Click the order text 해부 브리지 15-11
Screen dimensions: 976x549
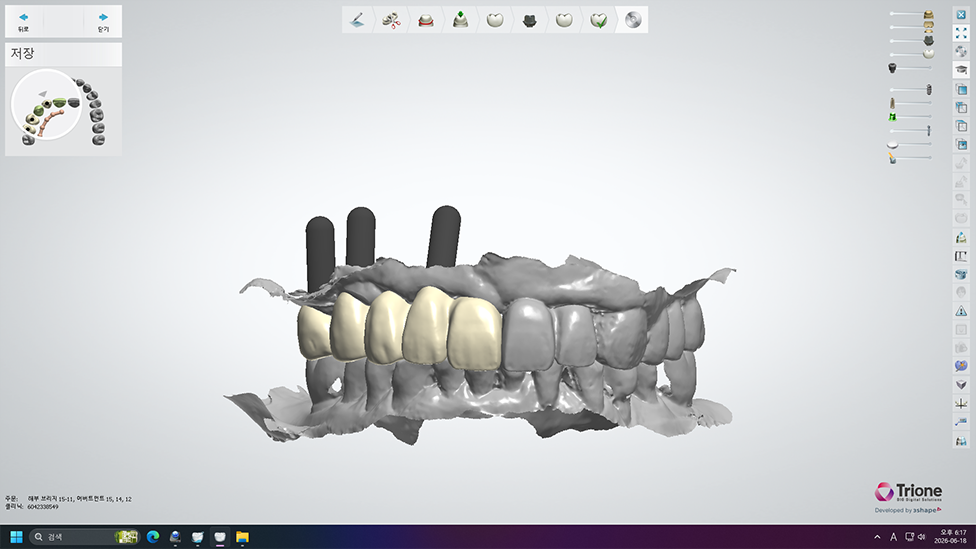click(x=50, y=499)
